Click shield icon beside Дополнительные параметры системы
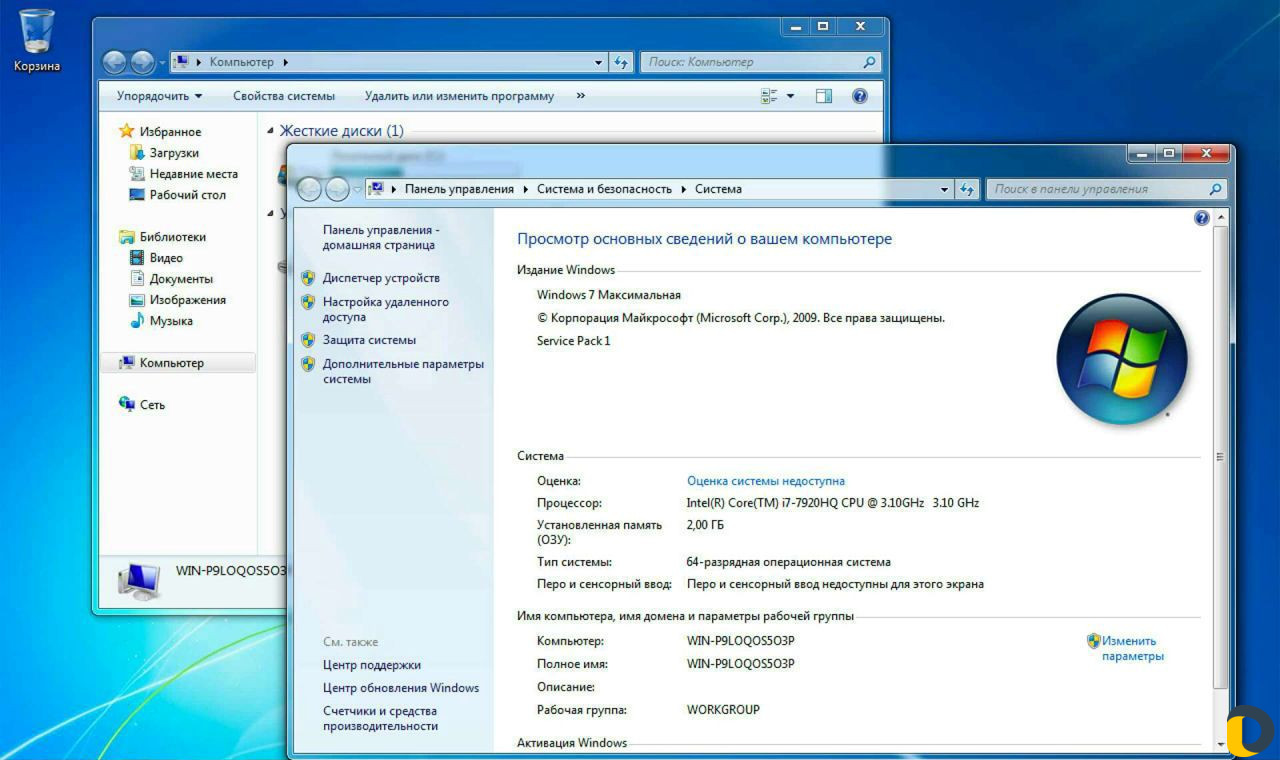The width and height of the screenshot is (1280, 760). (x=308, y=364)
